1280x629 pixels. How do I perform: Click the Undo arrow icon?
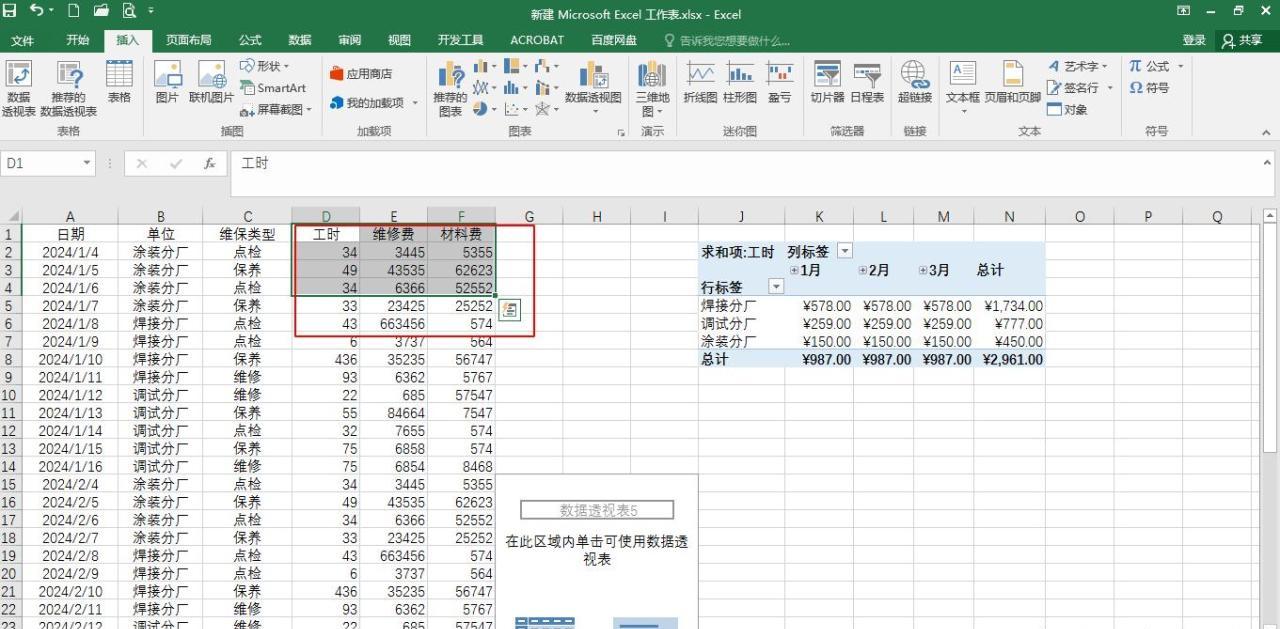37,11
